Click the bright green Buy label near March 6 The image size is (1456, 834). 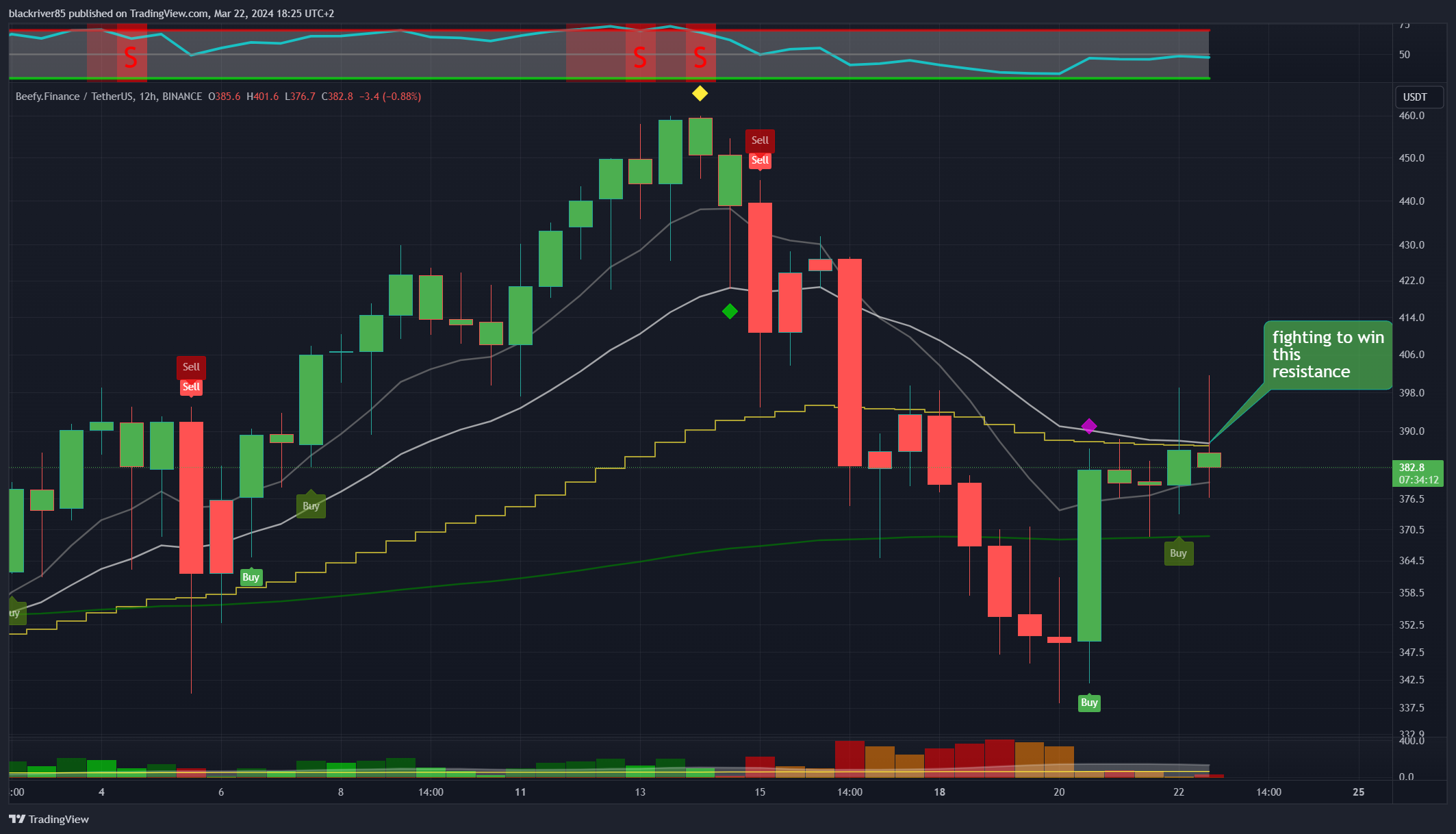pyautogui.click(x=251, y=577)
